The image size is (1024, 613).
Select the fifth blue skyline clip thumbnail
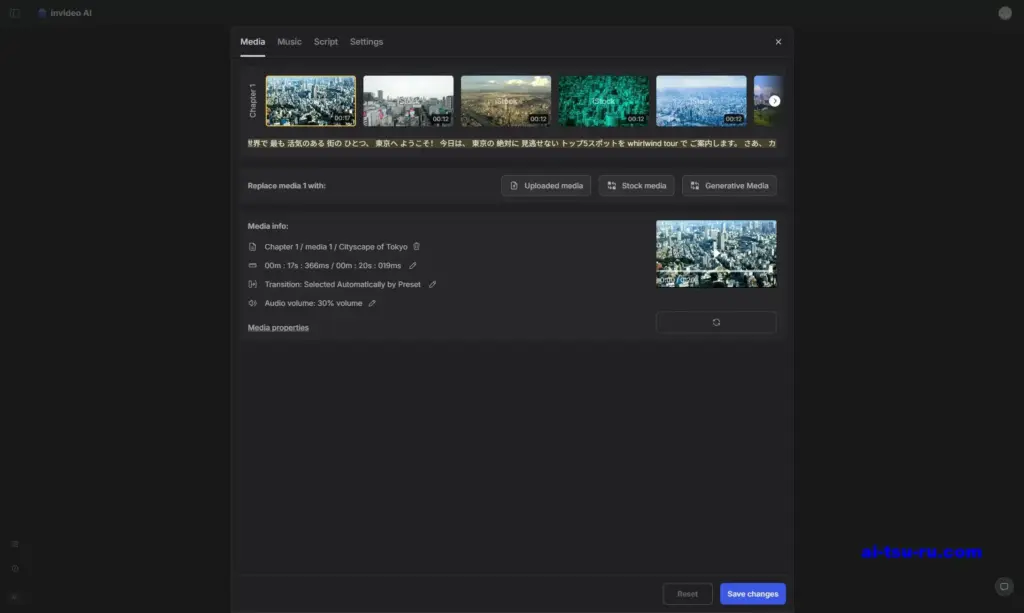pos(701,101)
